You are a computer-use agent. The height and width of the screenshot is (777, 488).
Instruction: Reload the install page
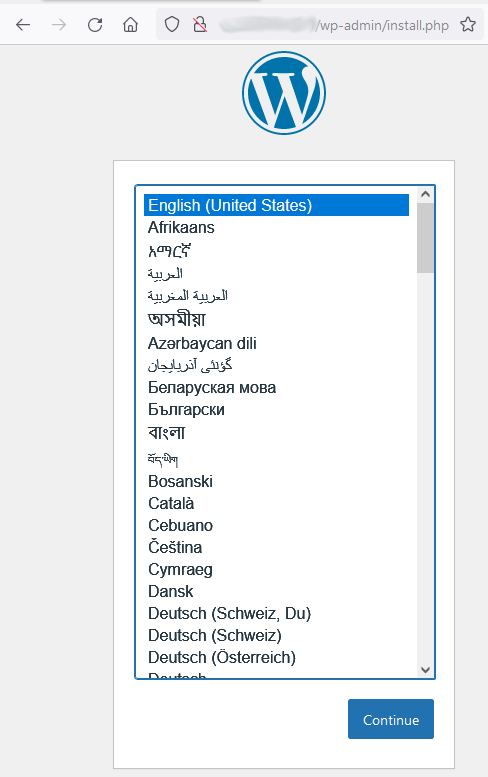click(95, 24)
